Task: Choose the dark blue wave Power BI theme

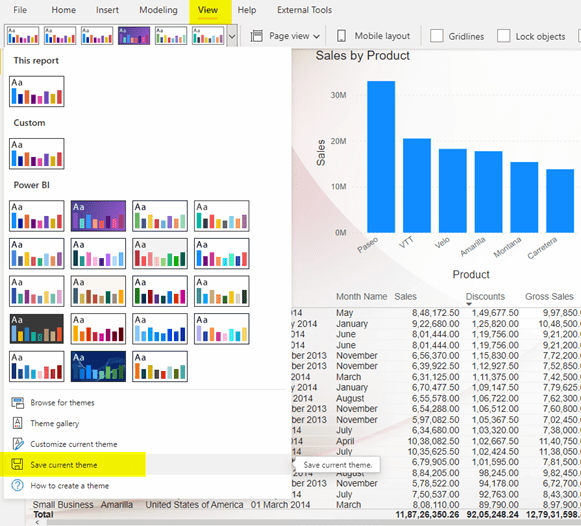Action: click(x=98, y=366)
